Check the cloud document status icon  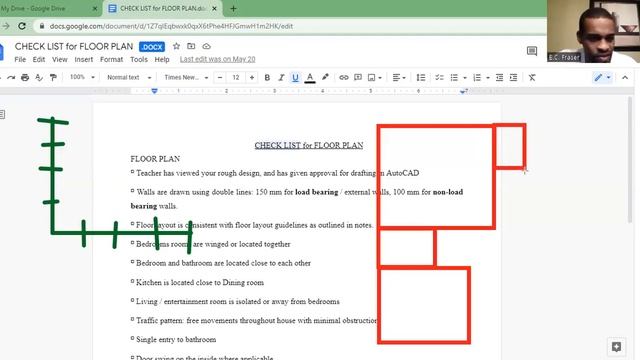pyautogui.click(x=207, y=46)
